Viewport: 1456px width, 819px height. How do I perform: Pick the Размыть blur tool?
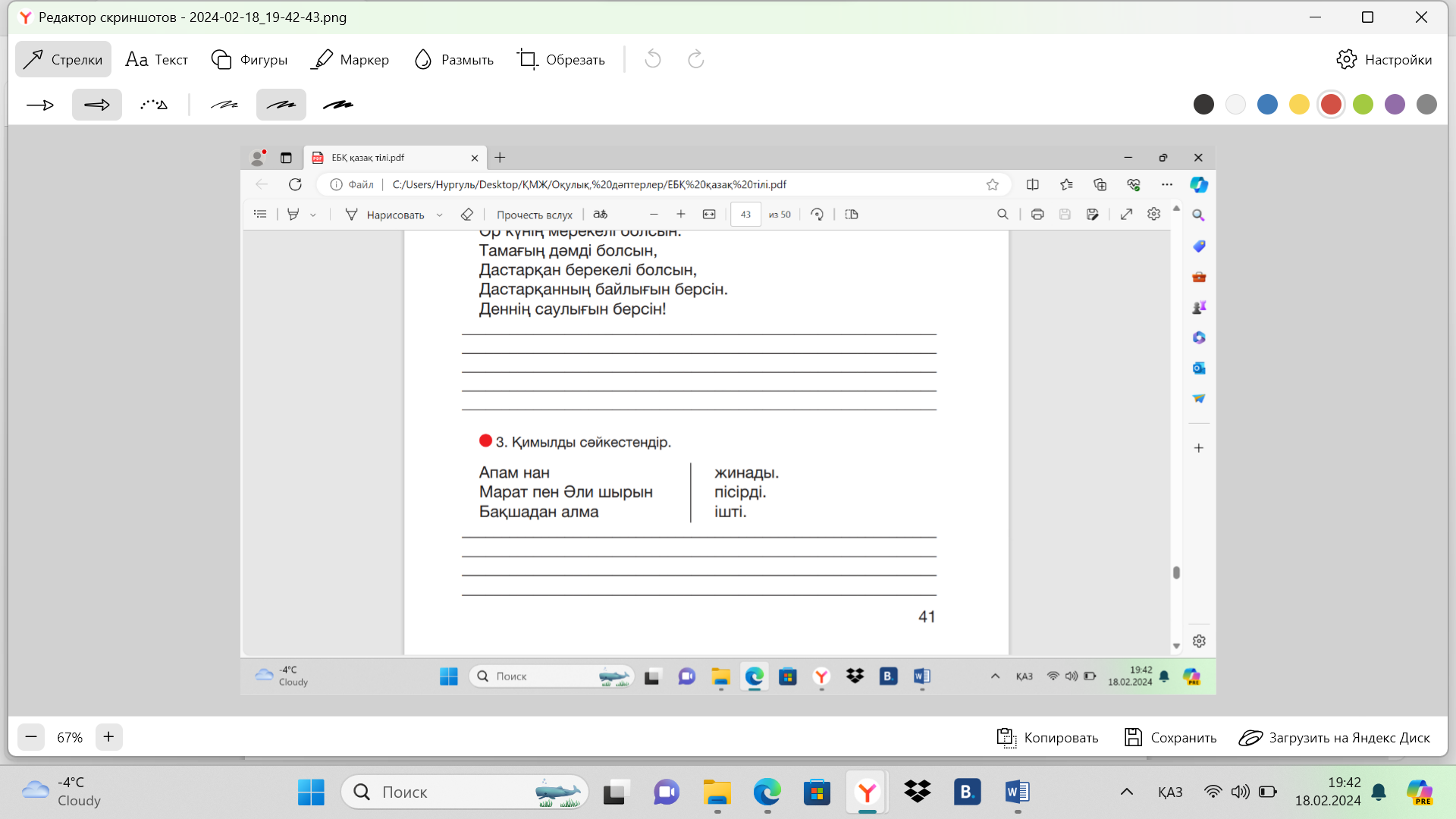pos(453,59)
